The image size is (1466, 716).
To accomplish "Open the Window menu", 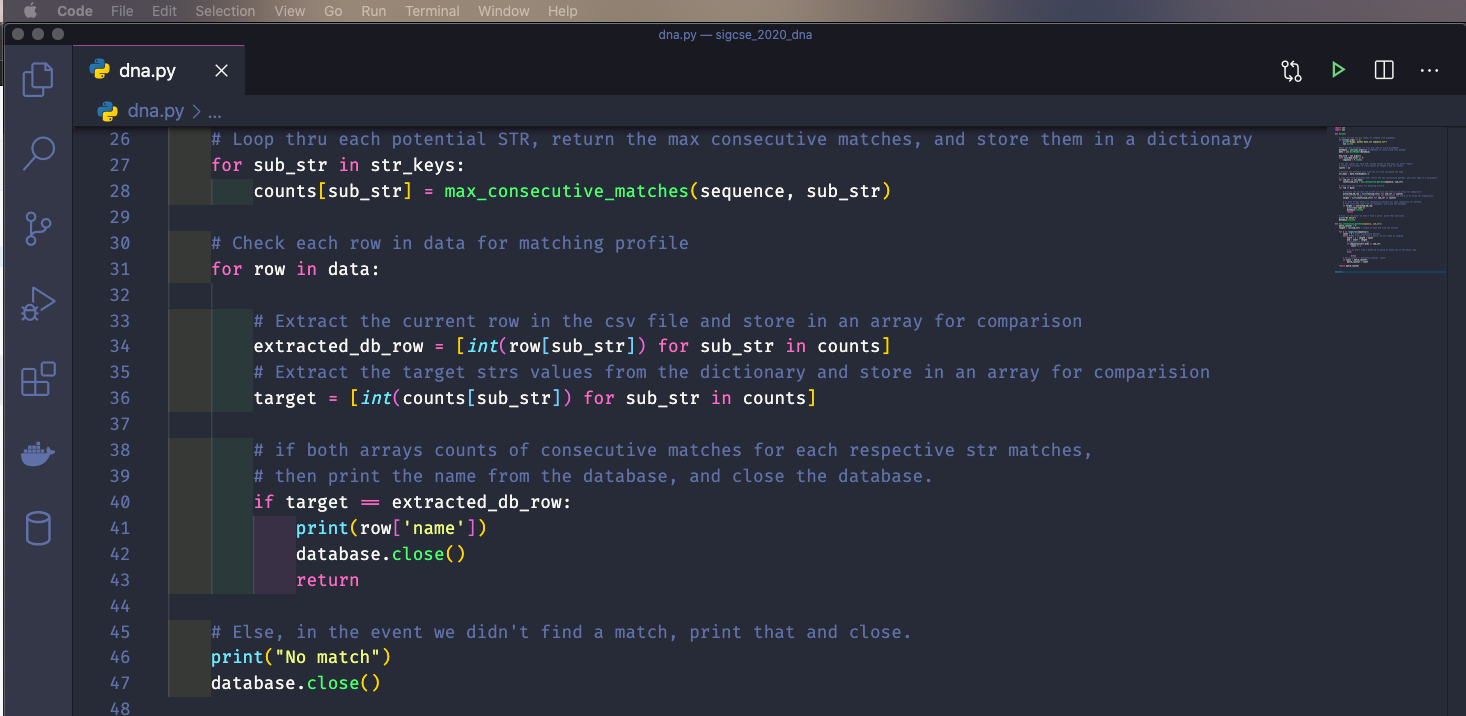I will [504, 11].
